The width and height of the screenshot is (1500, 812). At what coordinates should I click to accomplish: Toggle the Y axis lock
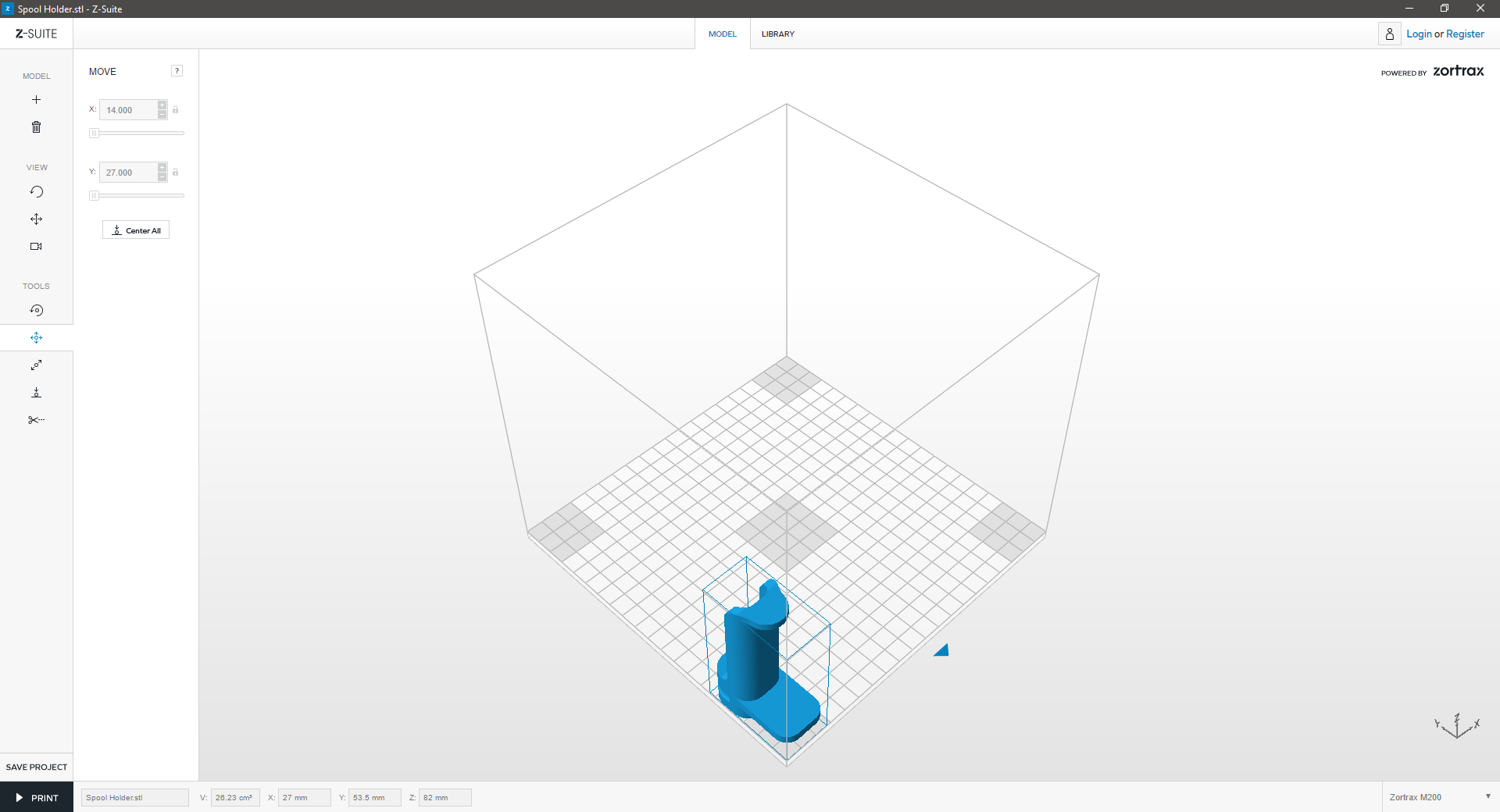click(x=176, y=173)
